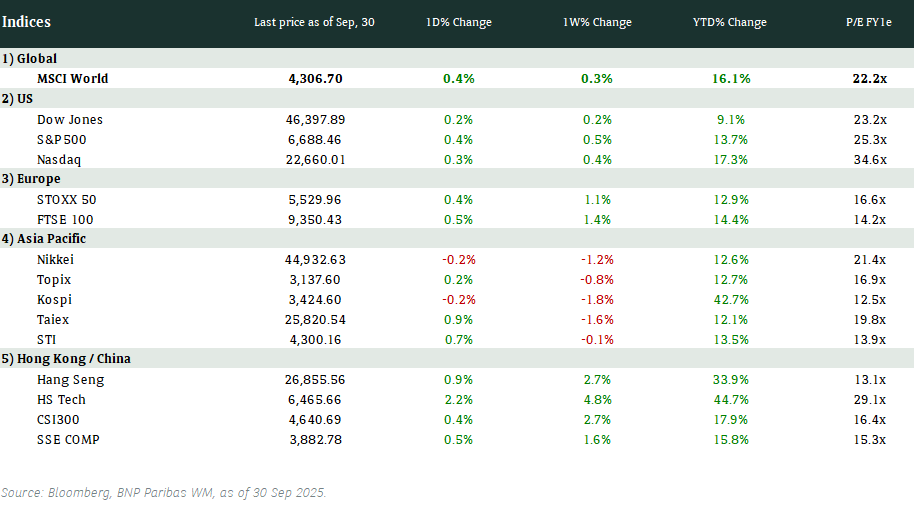Screen dimensions: 914x520
Task: Click the Bloomberg source footnote text
Action: 164,493
